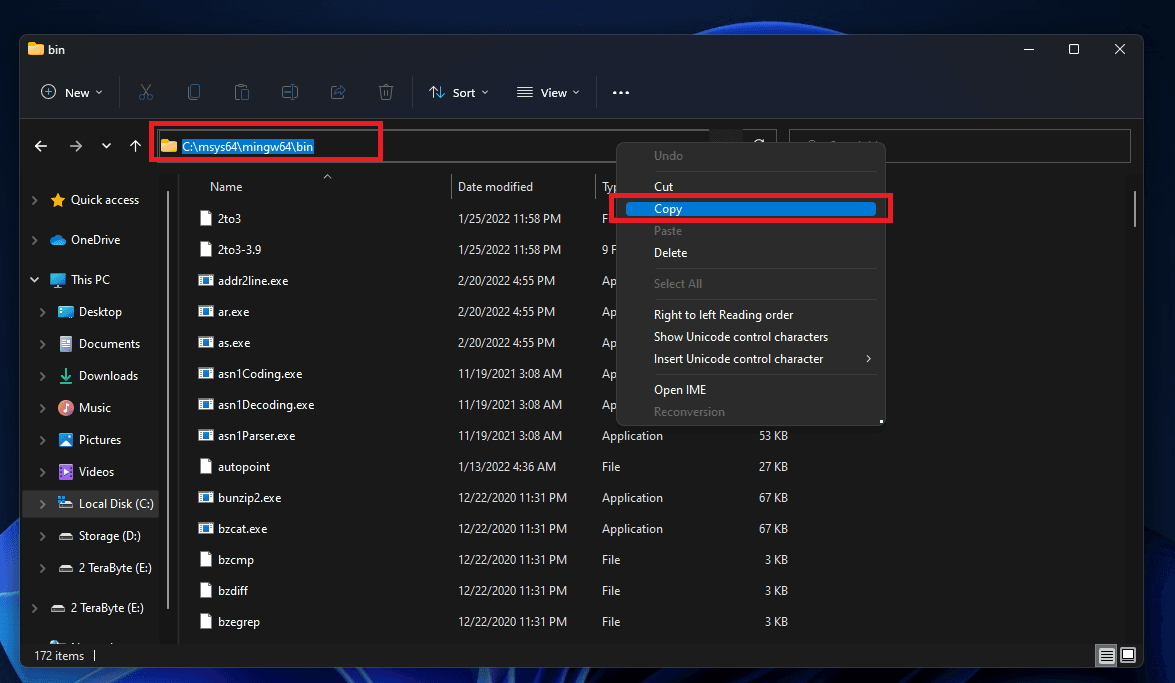Expand OneDrive tree node
This screenshot has height=683, width=1175.
(34, 240)
